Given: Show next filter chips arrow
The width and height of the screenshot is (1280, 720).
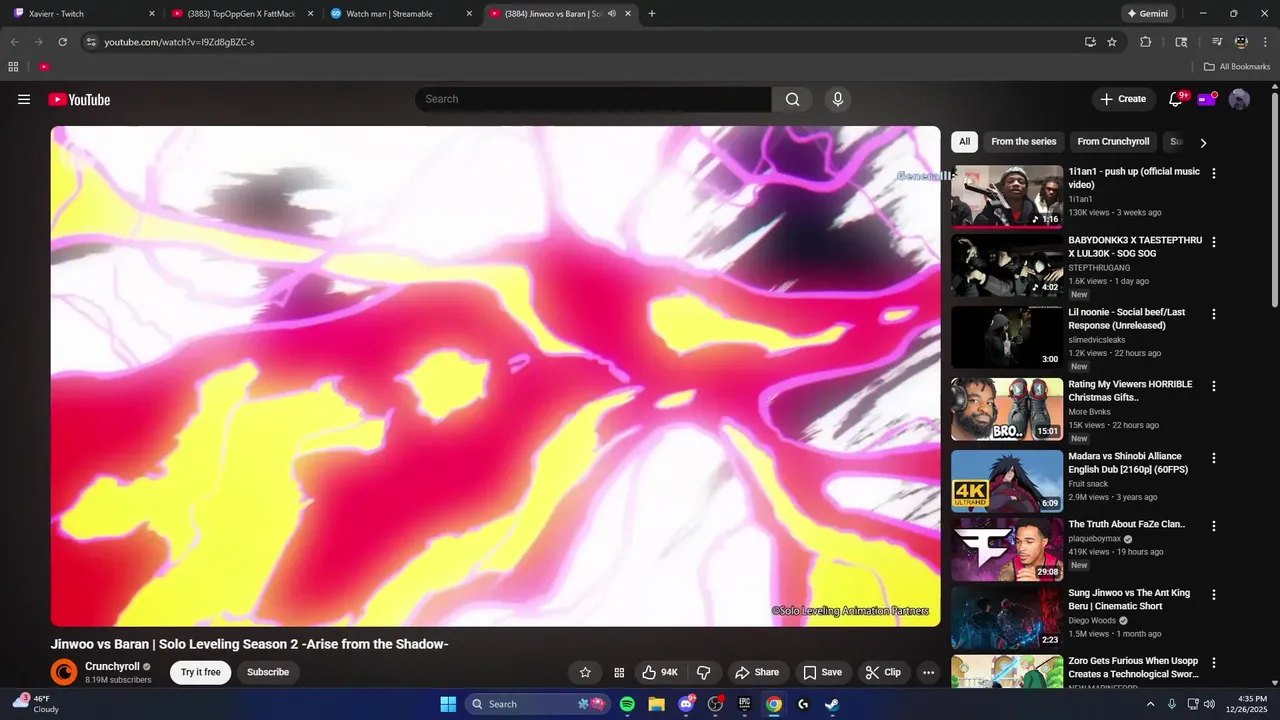Looking at the screenshot, I should [x=1203, y=143].
